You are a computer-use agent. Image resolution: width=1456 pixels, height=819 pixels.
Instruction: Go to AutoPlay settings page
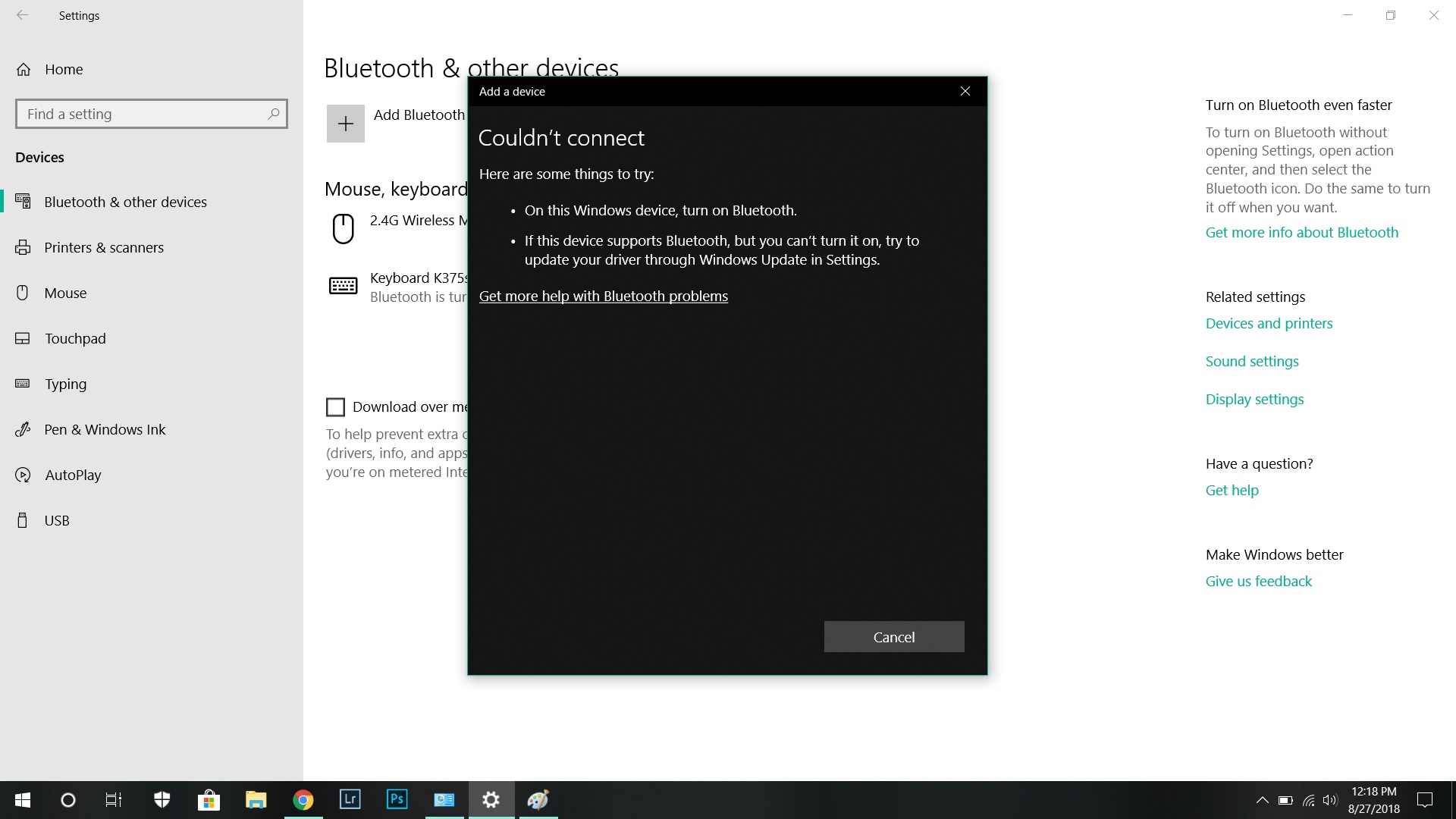[73, 475]
